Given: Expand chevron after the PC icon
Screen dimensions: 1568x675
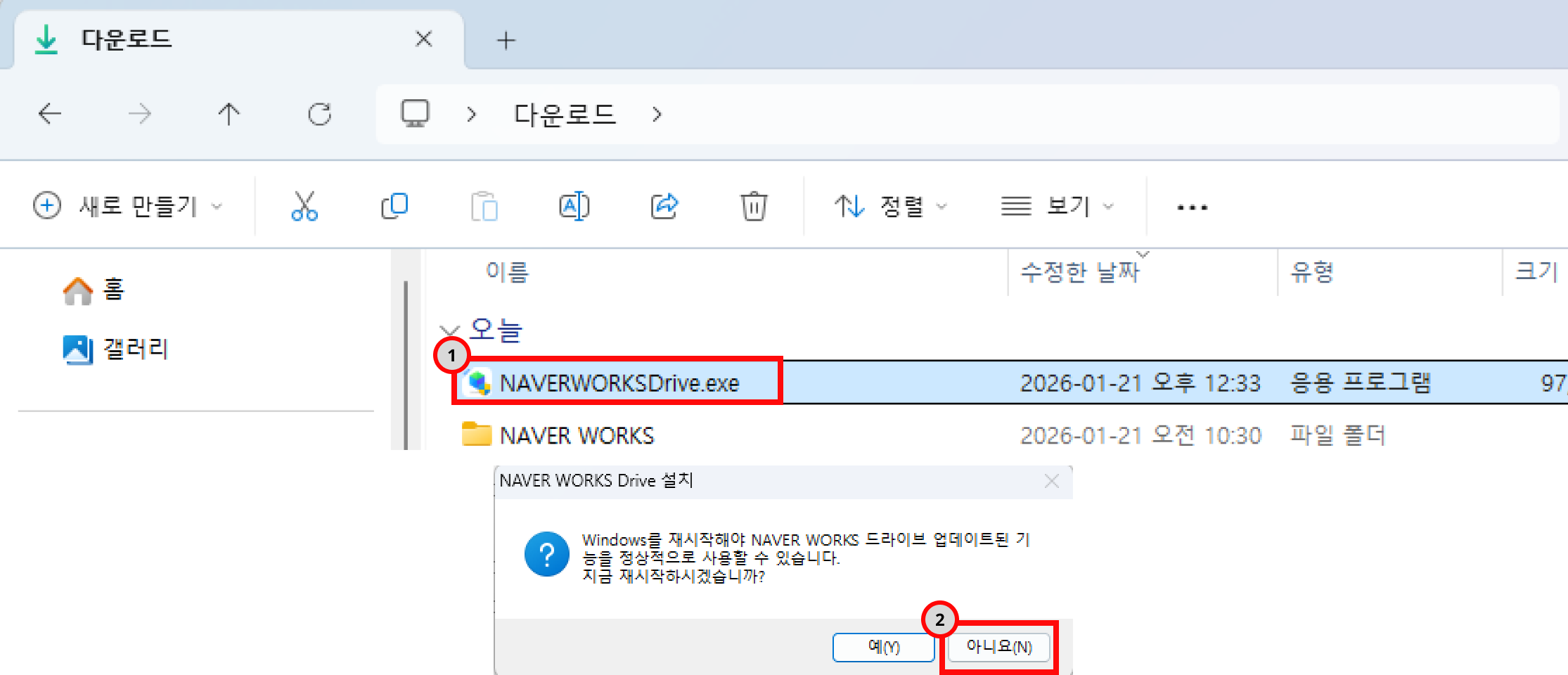Looking at the screenshot, I should (471, 114).
